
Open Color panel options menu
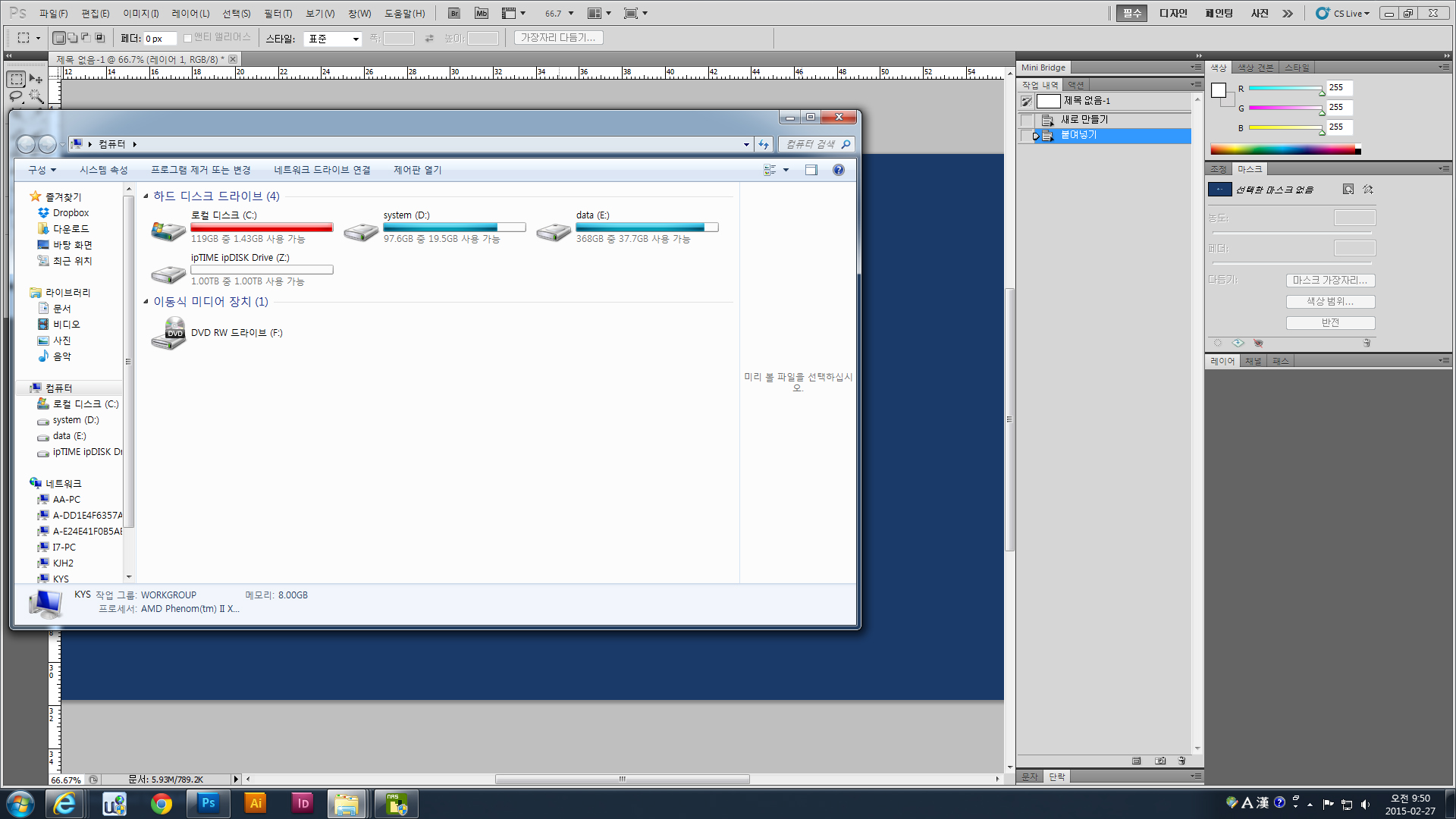coord(1444,67)
